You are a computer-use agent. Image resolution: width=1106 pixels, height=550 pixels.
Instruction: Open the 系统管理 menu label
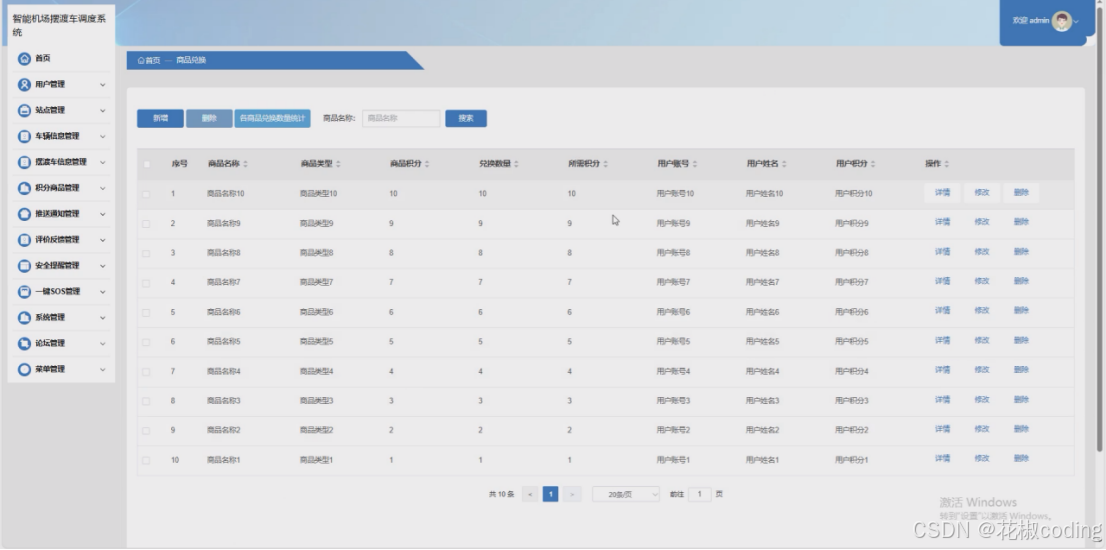click(50, 317)
